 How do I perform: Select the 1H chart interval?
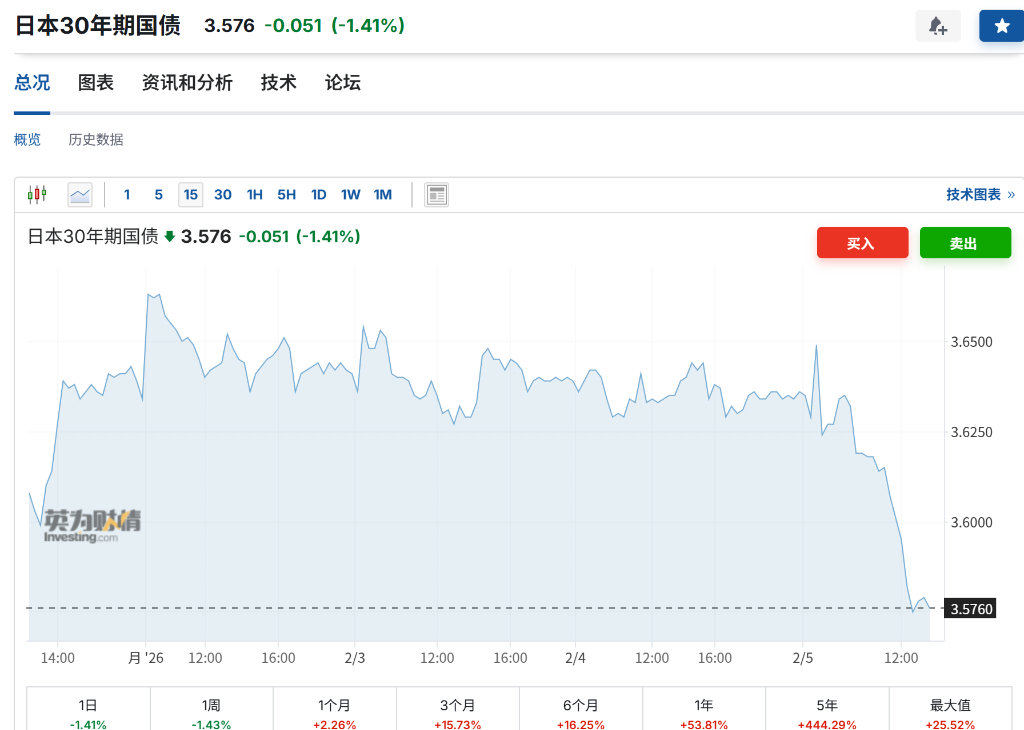(x=254, y=194)
